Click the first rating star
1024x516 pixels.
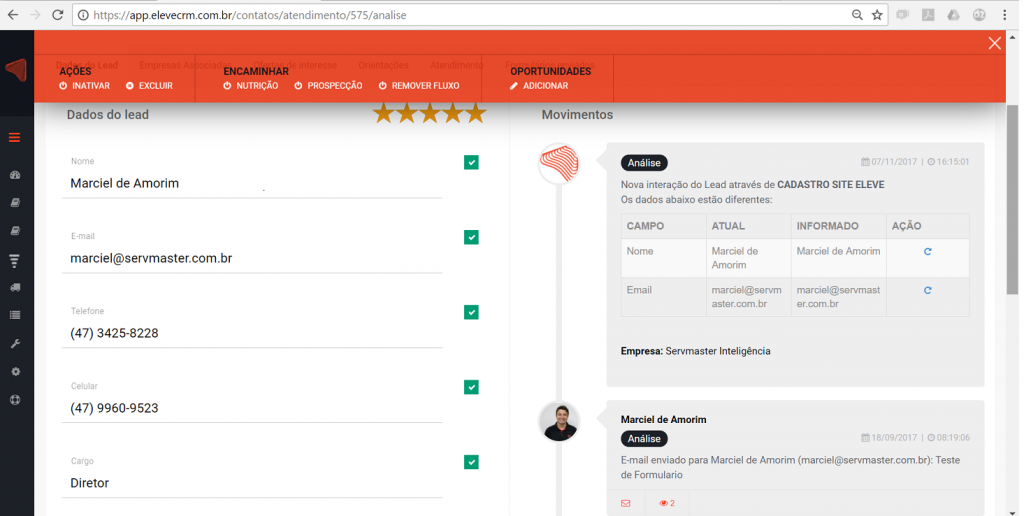pos(383,114)
